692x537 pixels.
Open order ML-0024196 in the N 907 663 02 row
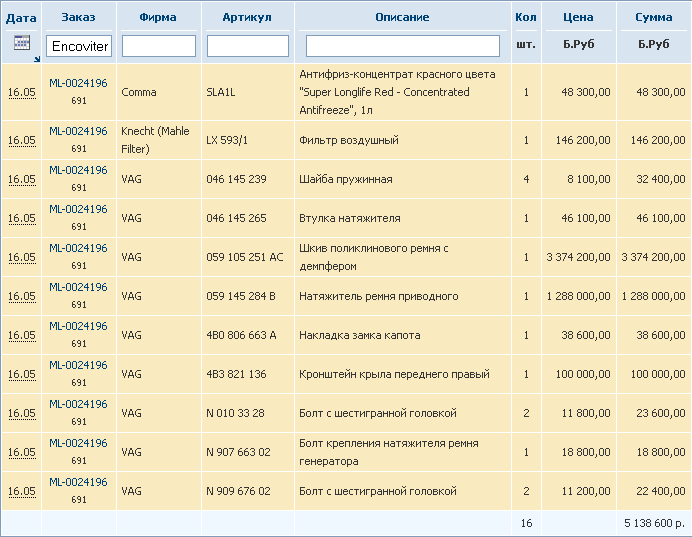click(78, 443)
